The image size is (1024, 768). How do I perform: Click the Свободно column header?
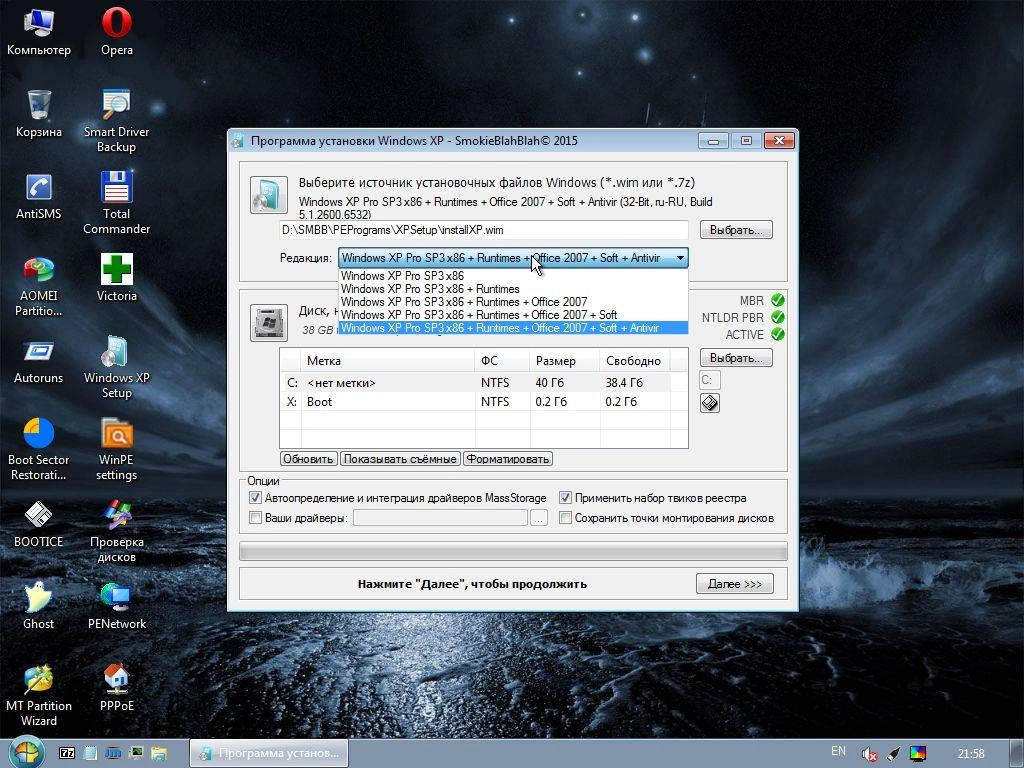[x=634, y=360]
